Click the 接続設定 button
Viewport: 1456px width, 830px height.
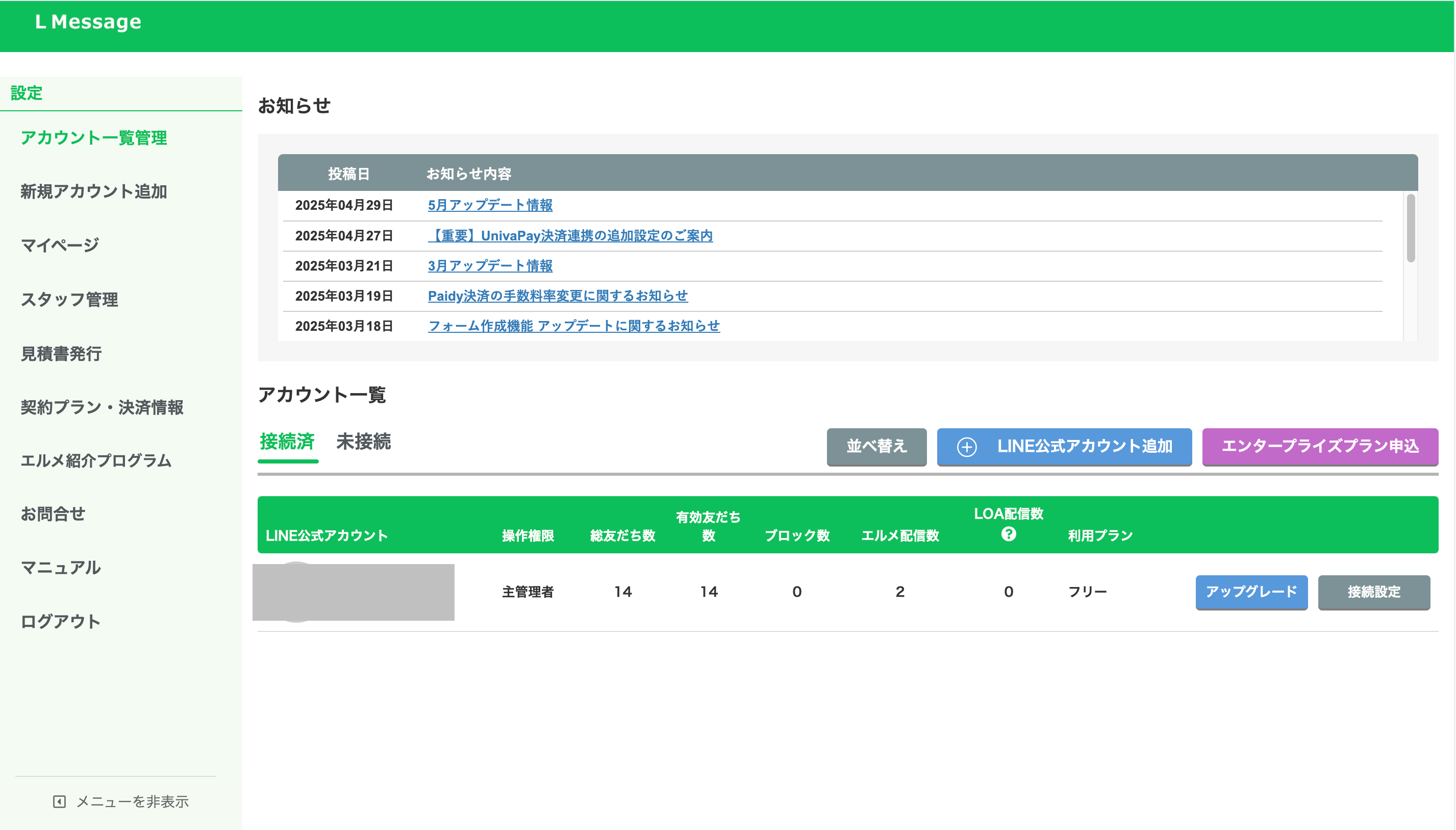click(1374, 592)
